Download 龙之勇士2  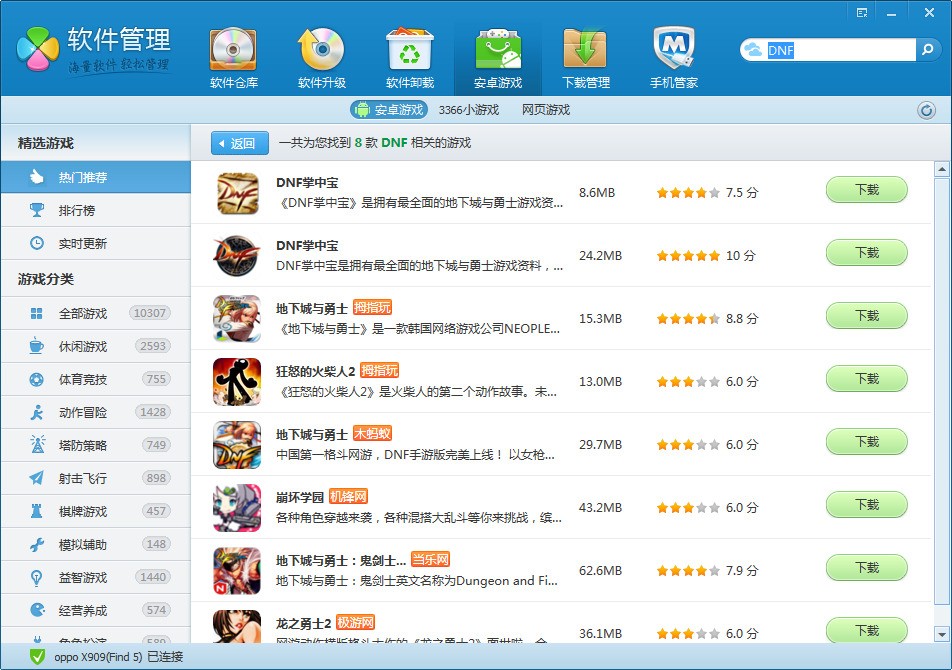pyautogui.click(x=866, y=631)
